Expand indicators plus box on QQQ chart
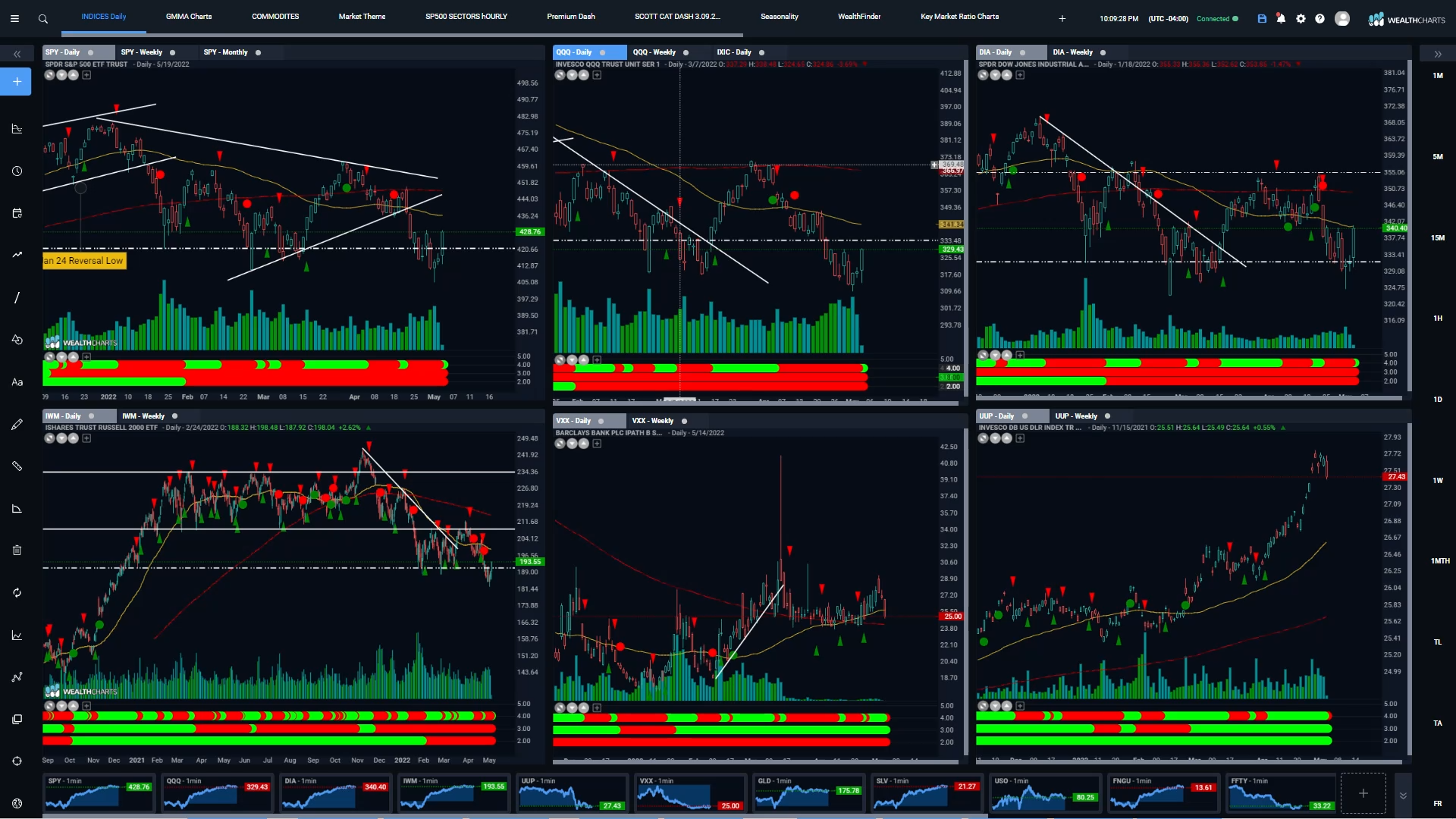The width and height of the screenshot is (1456, 819). [x=597, y=75]
